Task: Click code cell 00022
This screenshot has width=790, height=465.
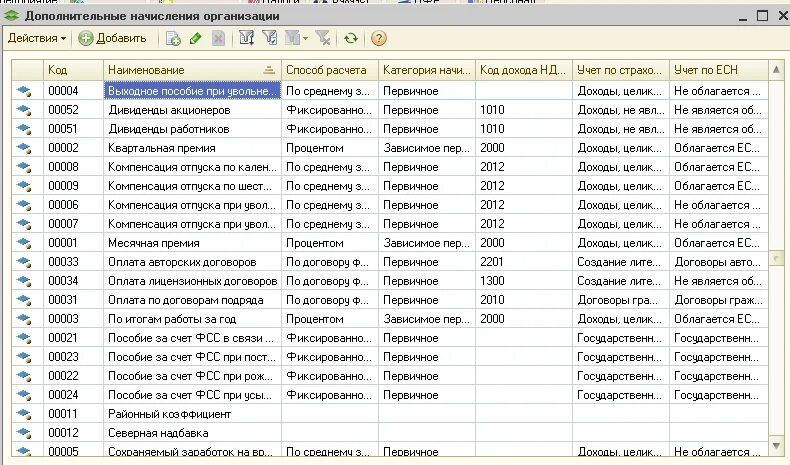Action: [73, 376]
